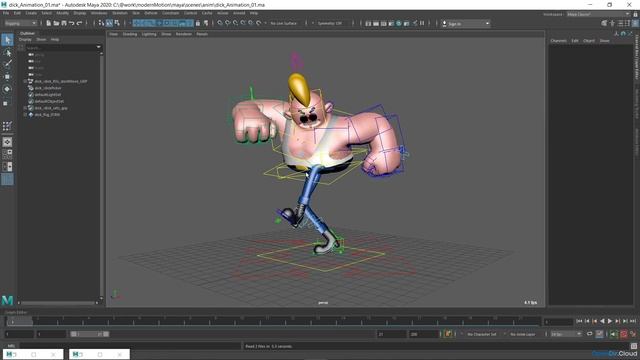
Task: Toggle the loop playback button
Action: coord(589,334)
